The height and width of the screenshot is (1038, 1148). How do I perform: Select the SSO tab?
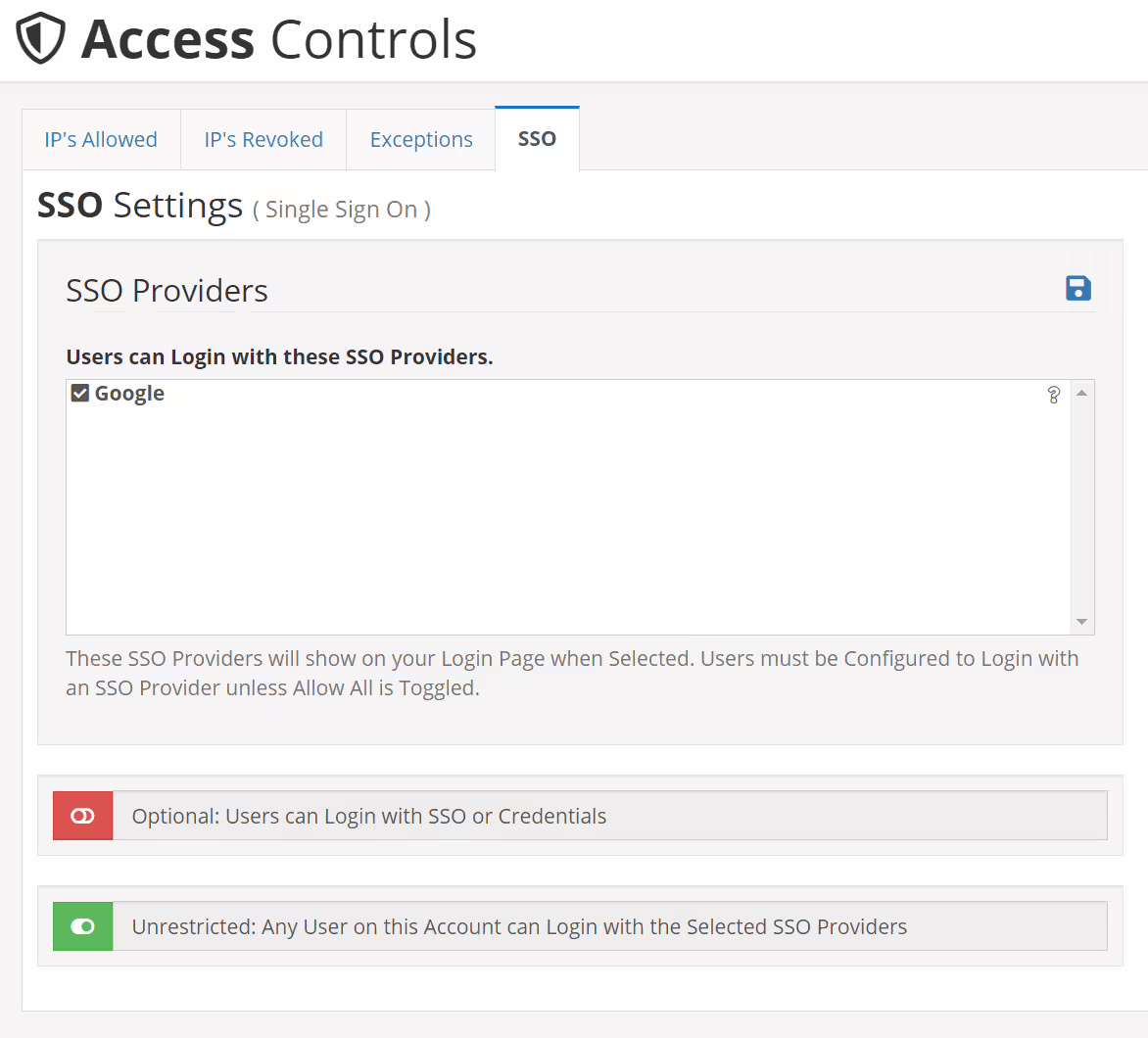point(537,139)
